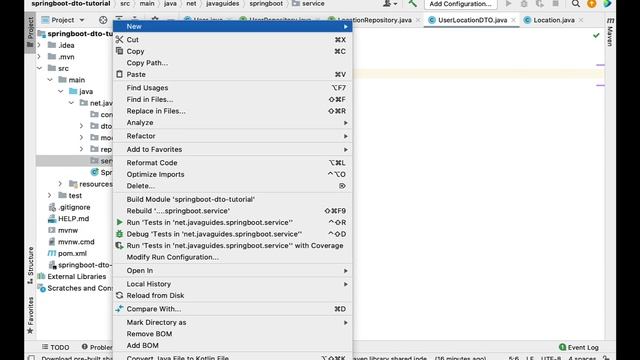640x360 pixels.
Task: Open the TODO tool window
Action: tap(56, 347)
